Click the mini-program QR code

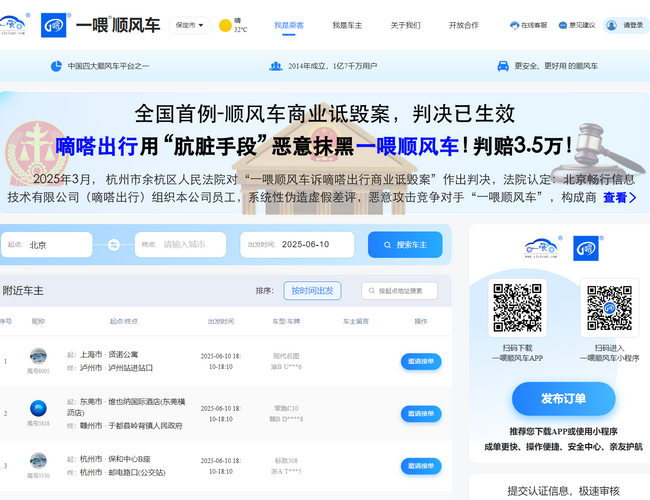tap(610, 308)
